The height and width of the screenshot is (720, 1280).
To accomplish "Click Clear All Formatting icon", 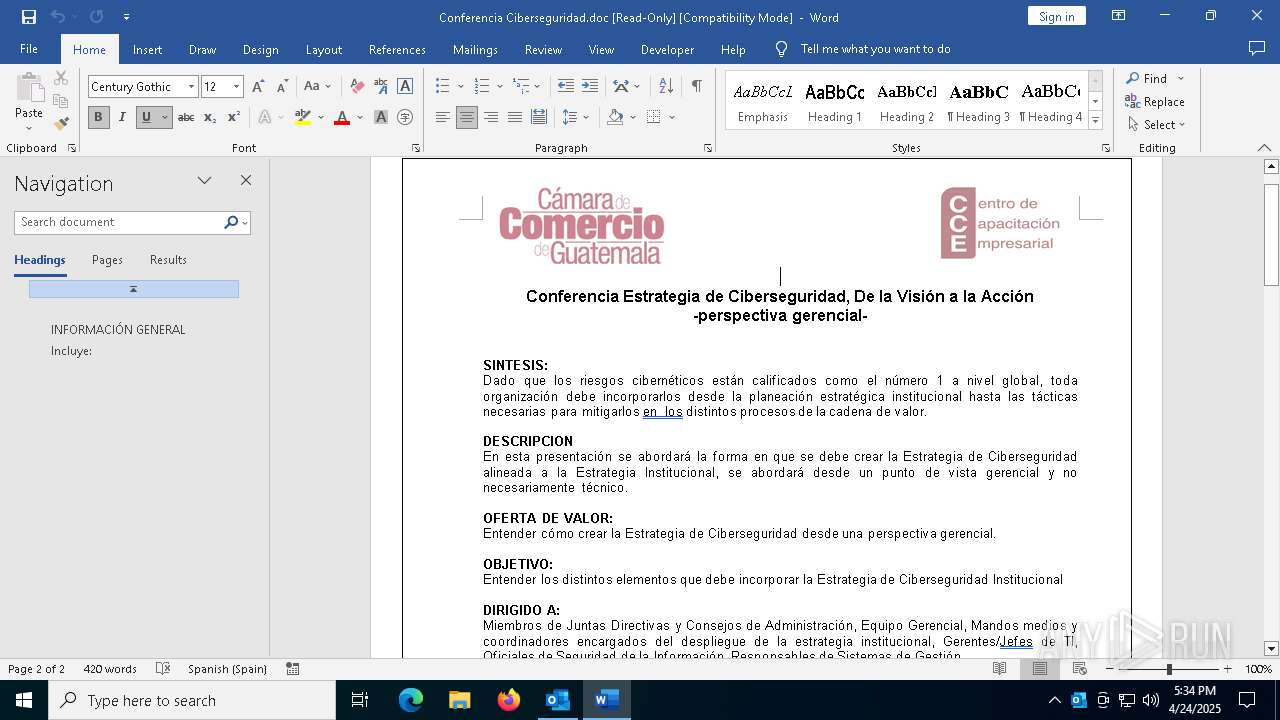I will (x=357, y=87).
